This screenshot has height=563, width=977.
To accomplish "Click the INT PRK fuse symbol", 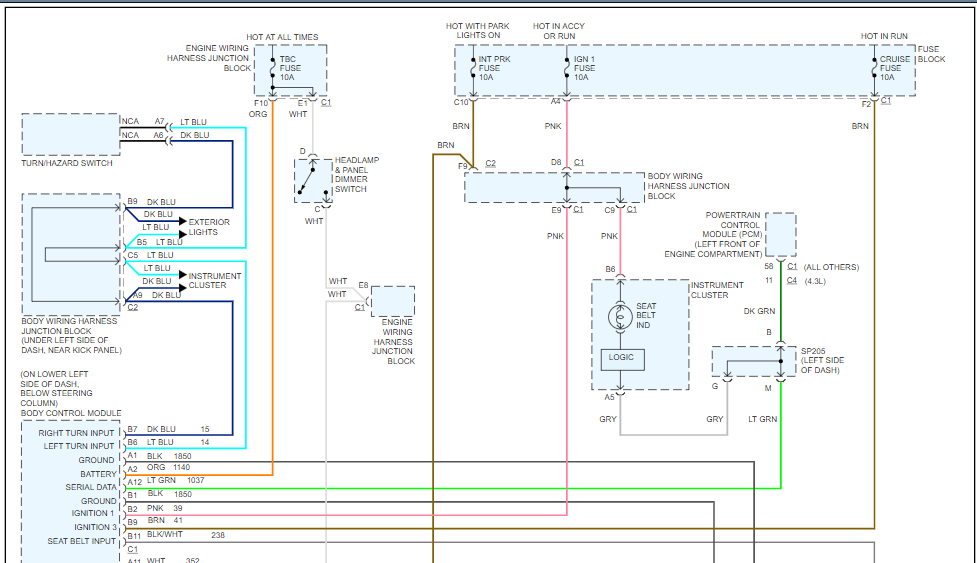I will coord(472,68).
